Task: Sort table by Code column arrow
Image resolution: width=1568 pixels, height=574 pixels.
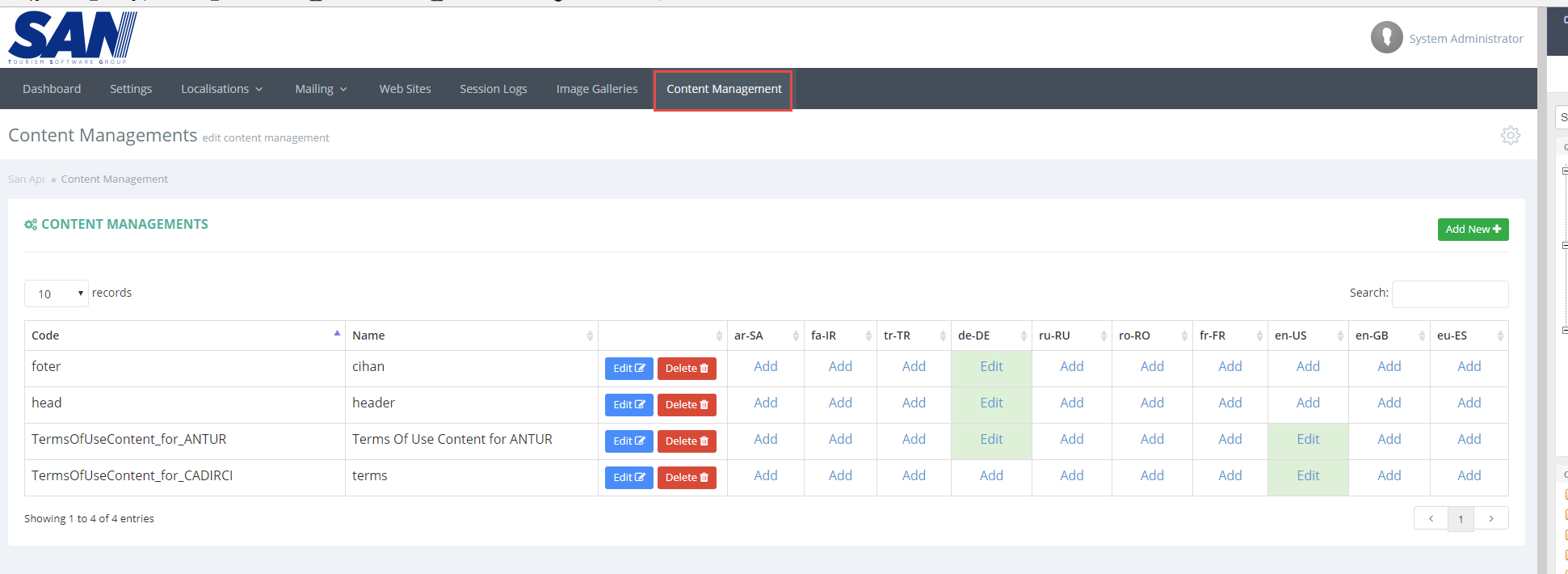Action: click(337, 334)
